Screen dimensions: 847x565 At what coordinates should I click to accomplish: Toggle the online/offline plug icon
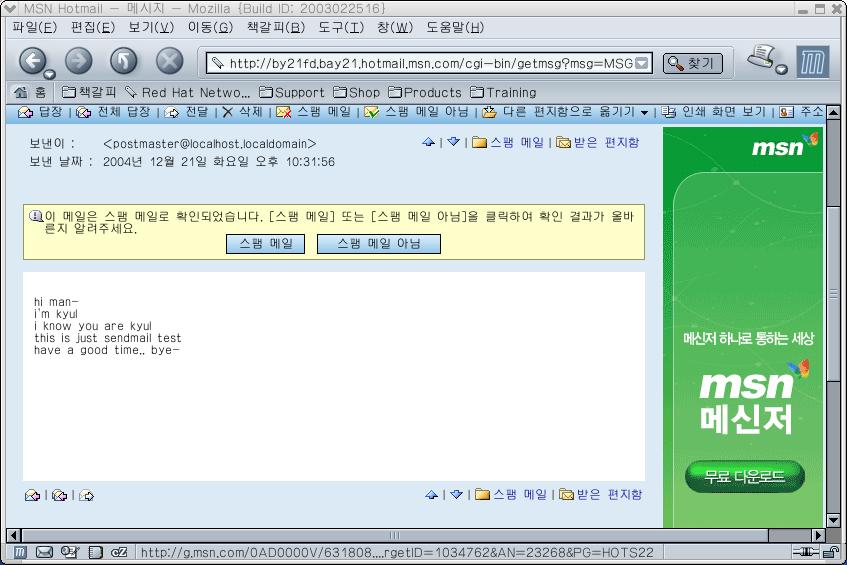click(x=805, y=552)
